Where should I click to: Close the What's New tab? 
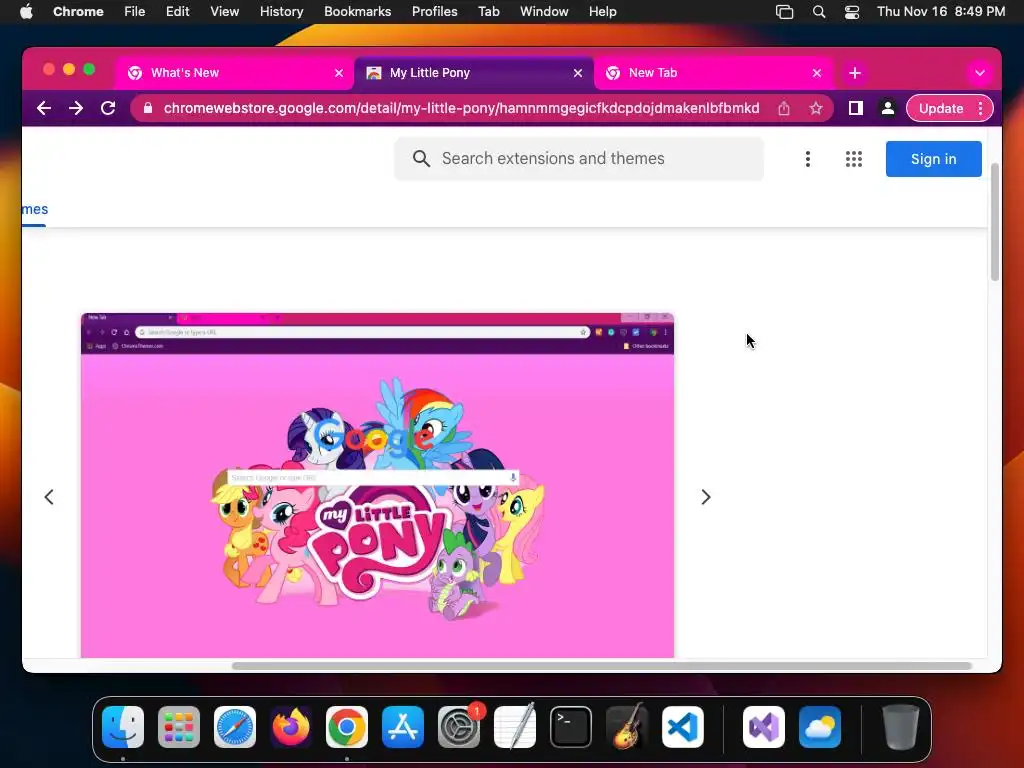(339, 73)
